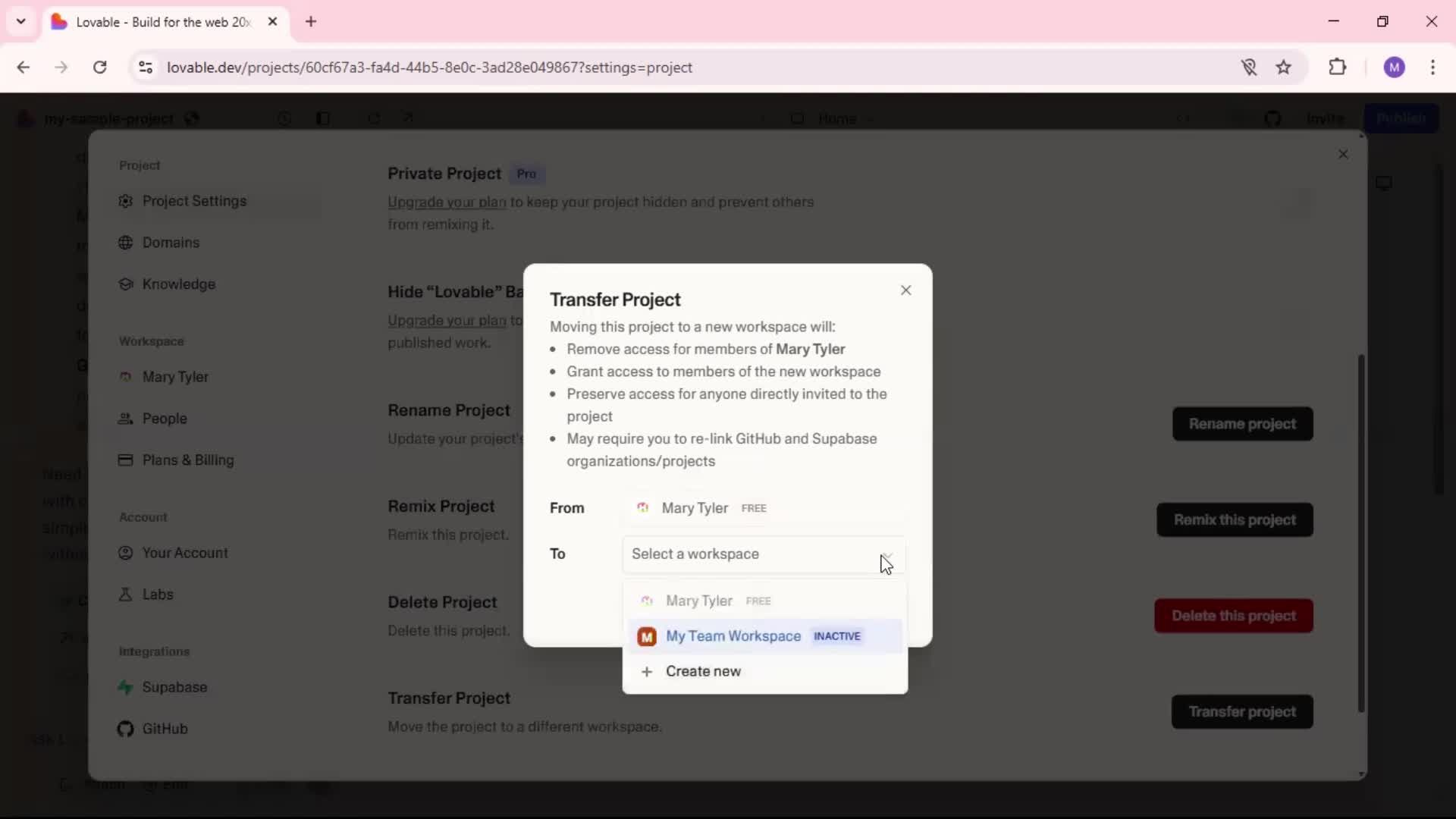Click the Labs flask icon
Viewport: 1456px width, 819px height.
point(125,595)
